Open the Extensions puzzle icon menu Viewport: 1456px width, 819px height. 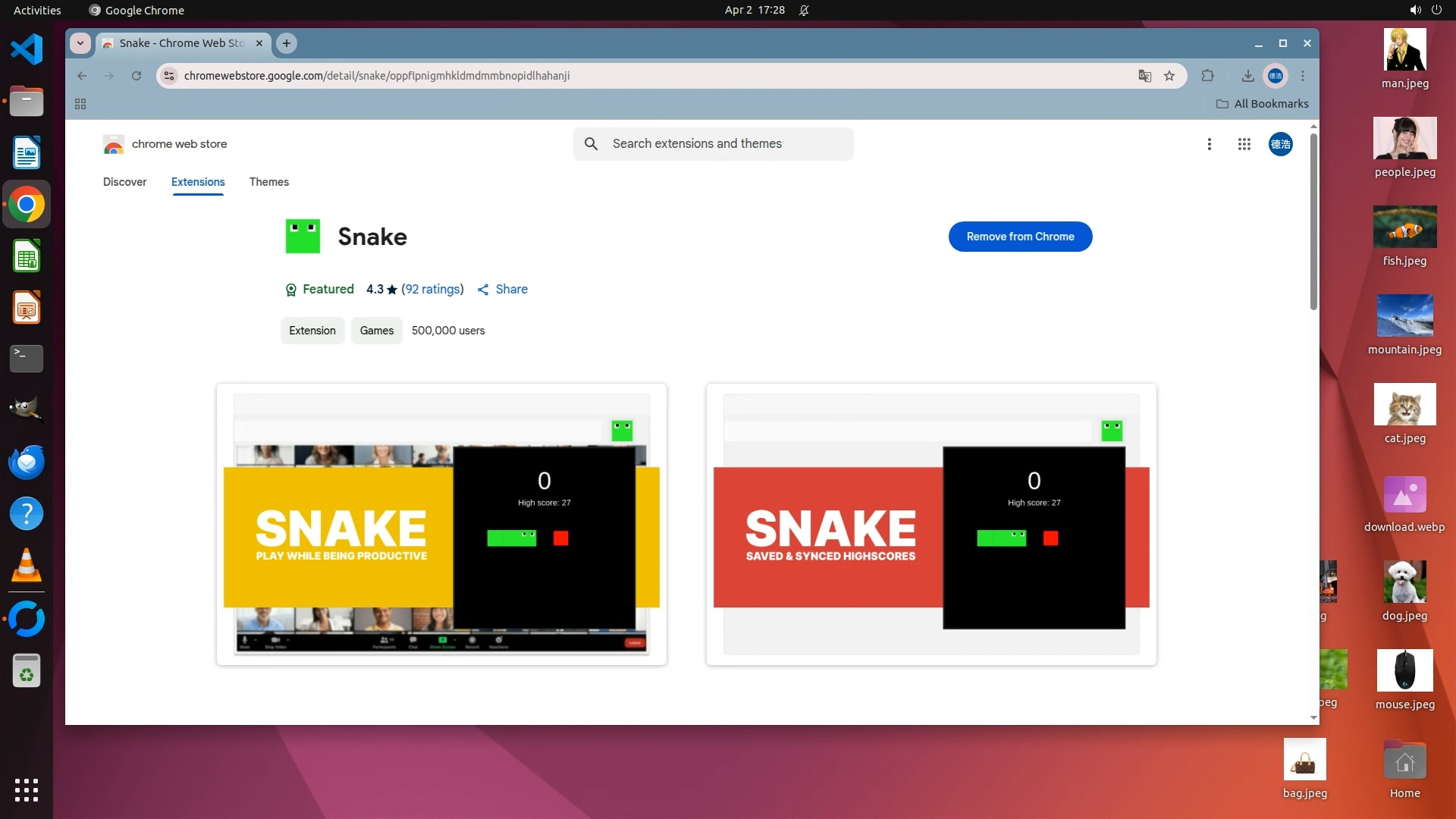(x=1208, y=76)
